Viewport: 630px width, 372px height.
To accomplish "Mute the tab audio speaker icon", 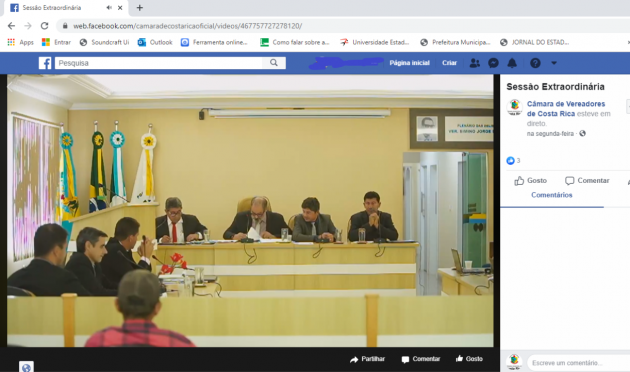I will click(109, 8).
